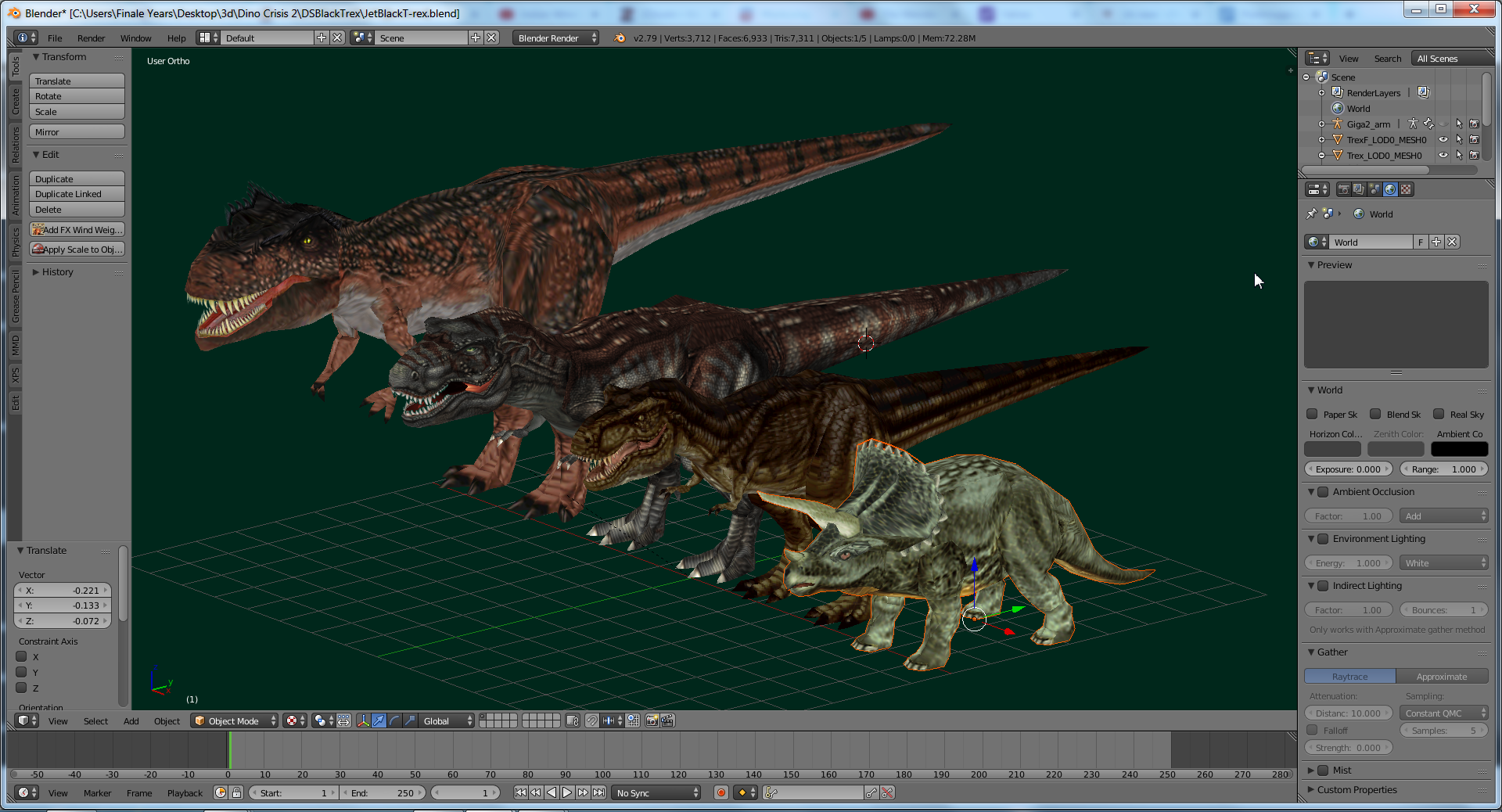Select the Approximate gather method
The image size is (1502, 812).
click(1442, 676)
